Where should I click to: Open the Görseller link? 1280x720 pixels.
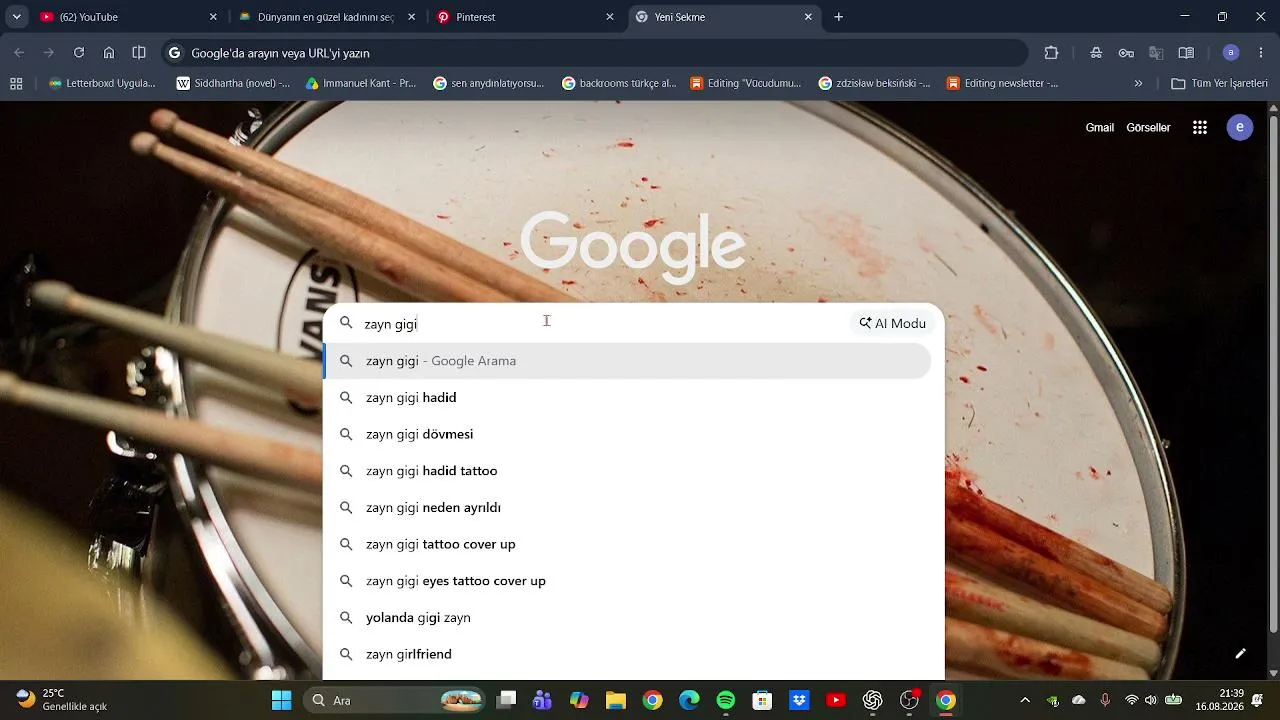1148,127
